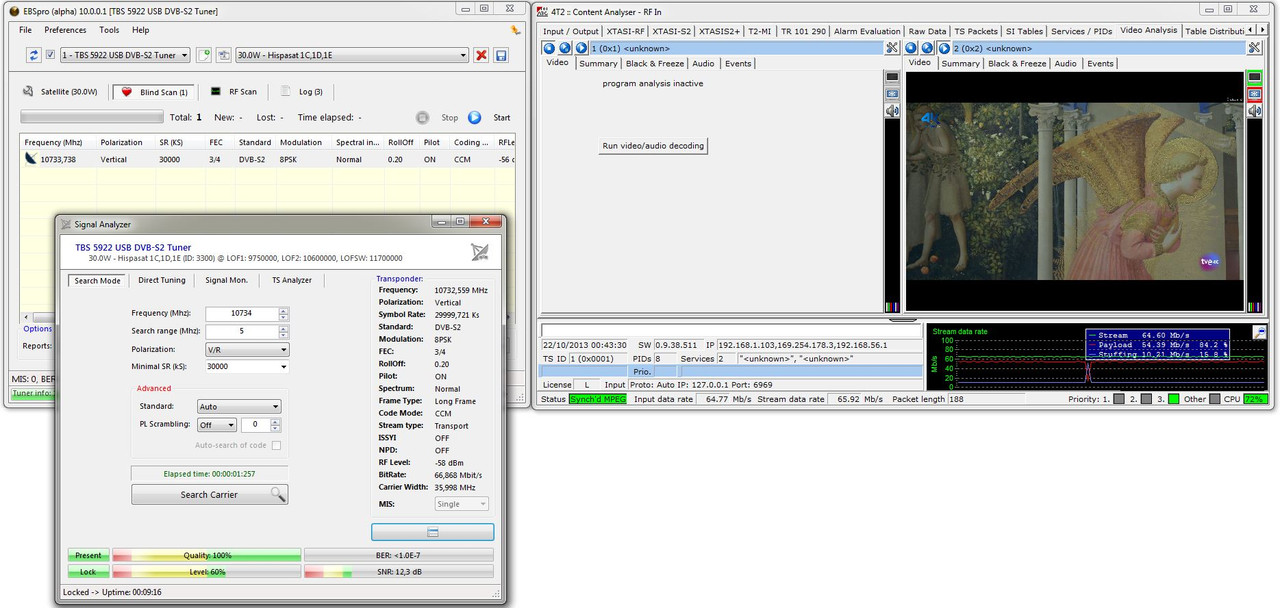Switch to Direct Tuning tab in Signal Analyzer
Screen dimensions: 1280x608
coord(162,280)
